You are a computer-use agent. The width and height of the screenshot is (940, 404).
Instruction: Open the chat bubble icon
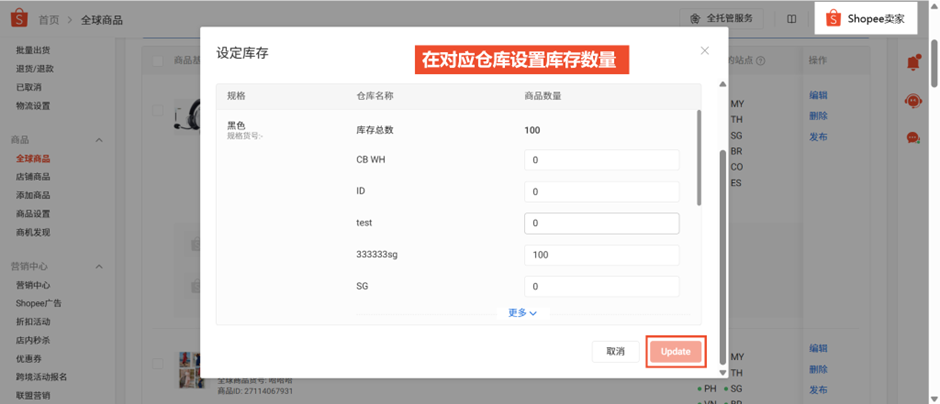[913, 138]
